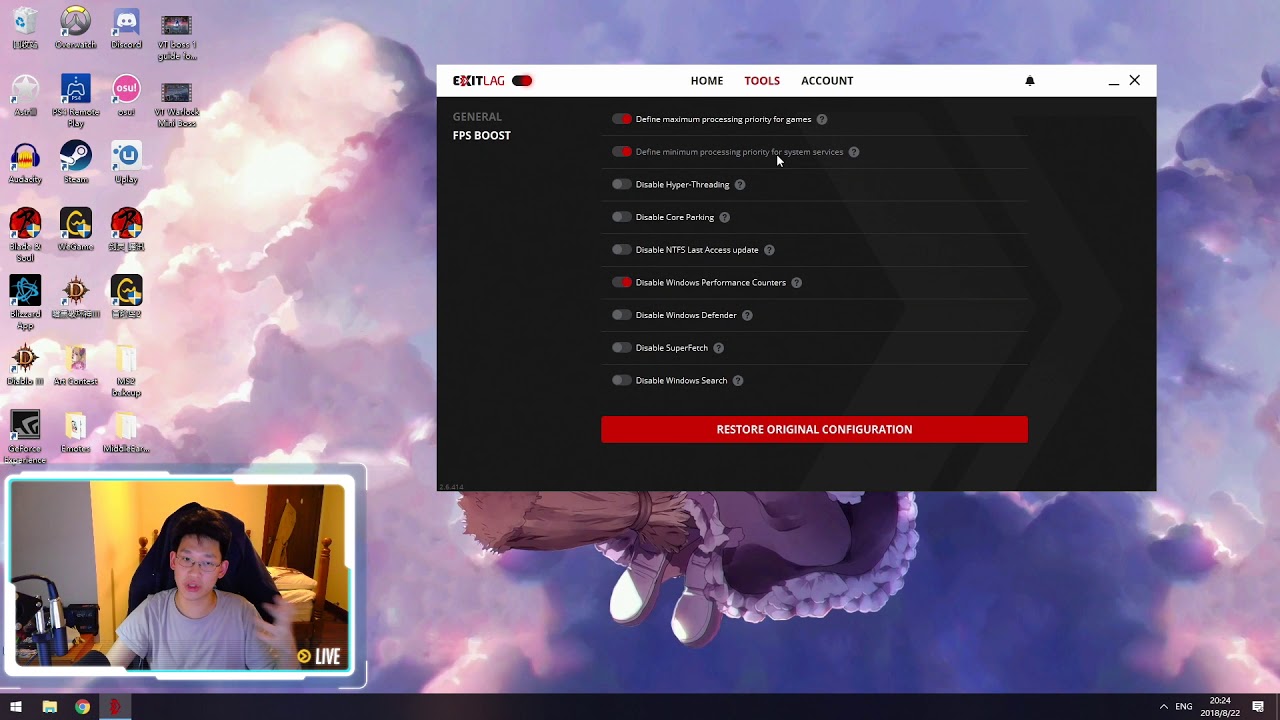Select the osu! desktop shortcut
The image size is (1280, 720).
[126, 96]
